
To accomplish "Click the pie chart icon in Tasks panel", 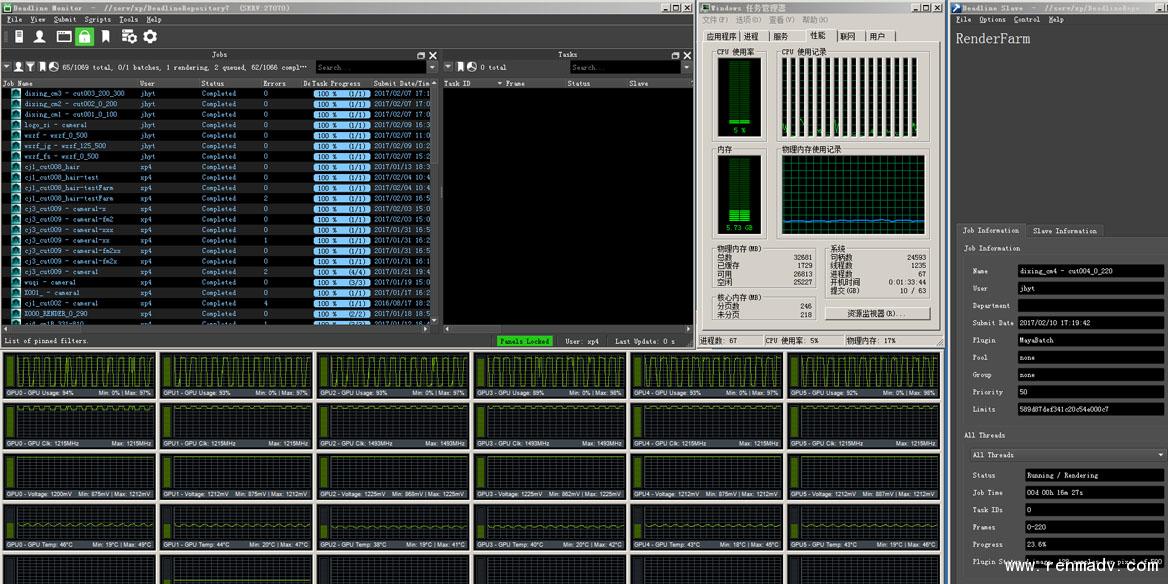I will (471, 67).
